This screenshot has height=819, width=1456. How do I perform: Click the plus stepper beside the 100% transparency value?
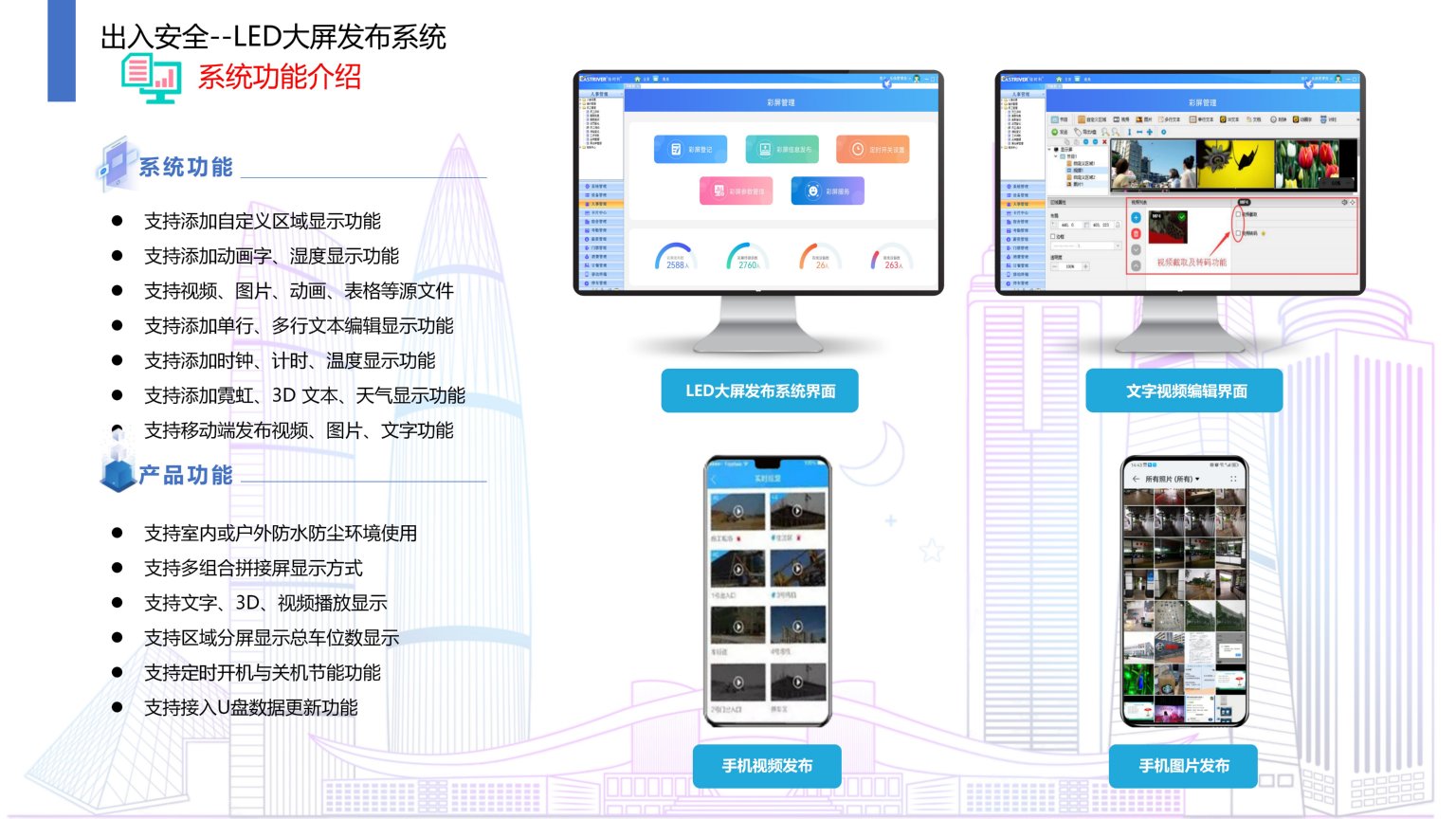[x=1086, y=267]
